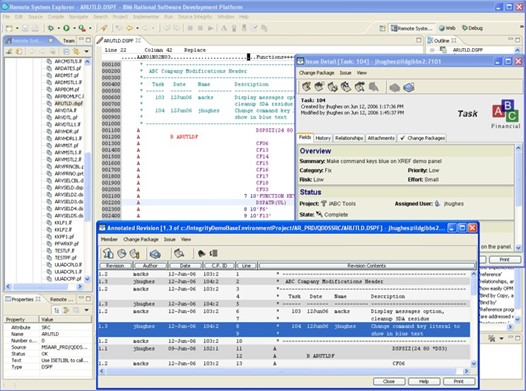Viewport: 526px width, 391px height.
Task: Open the Run button dropdown arrow
Action: 74,29
